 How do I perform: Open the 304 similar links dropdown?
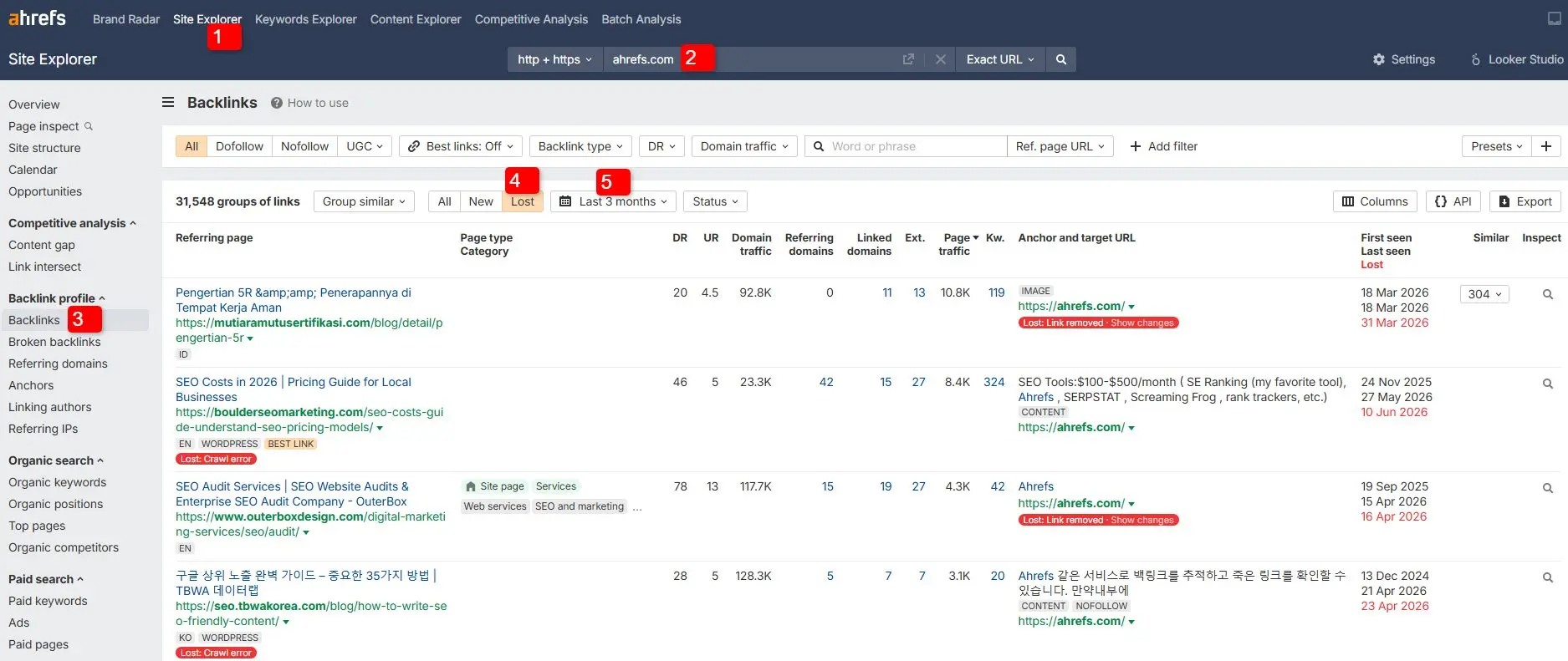[1484, 294]
